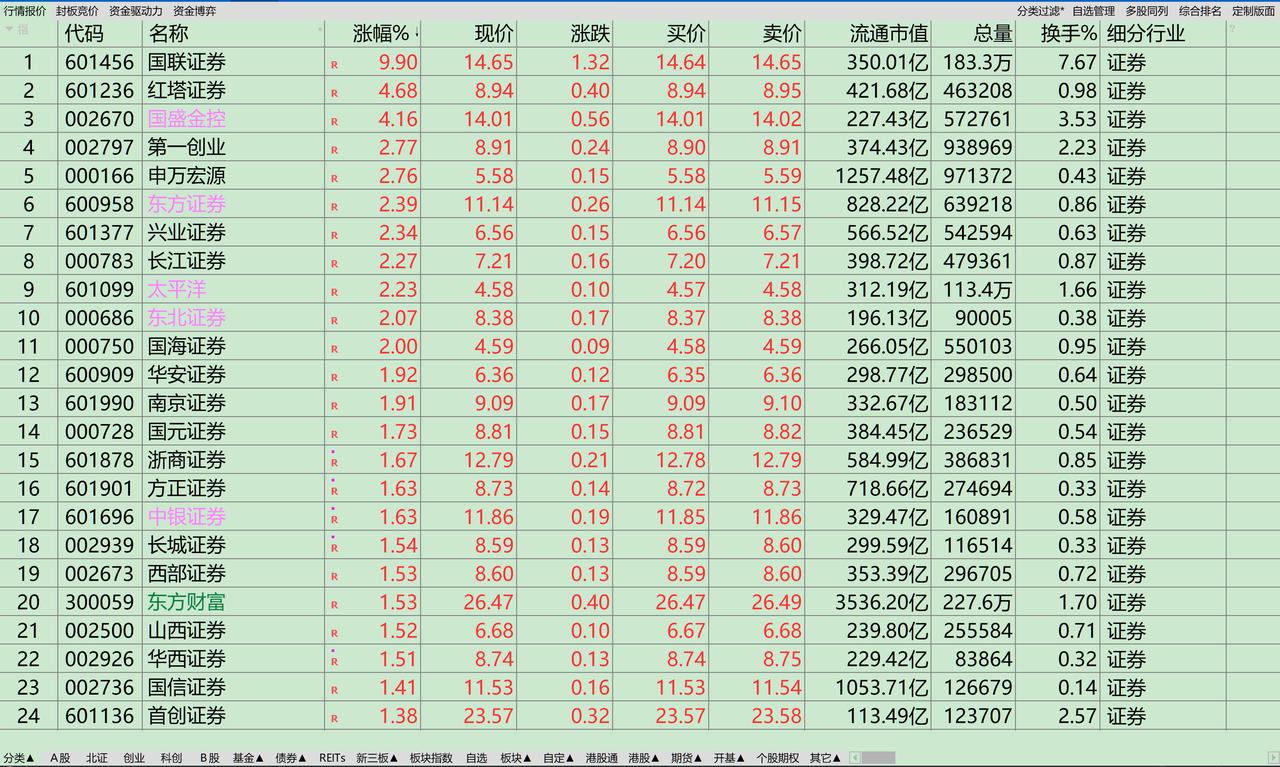
Task: Click the 代码 column header
Action: pyautogui.click(x=84, y=33)
